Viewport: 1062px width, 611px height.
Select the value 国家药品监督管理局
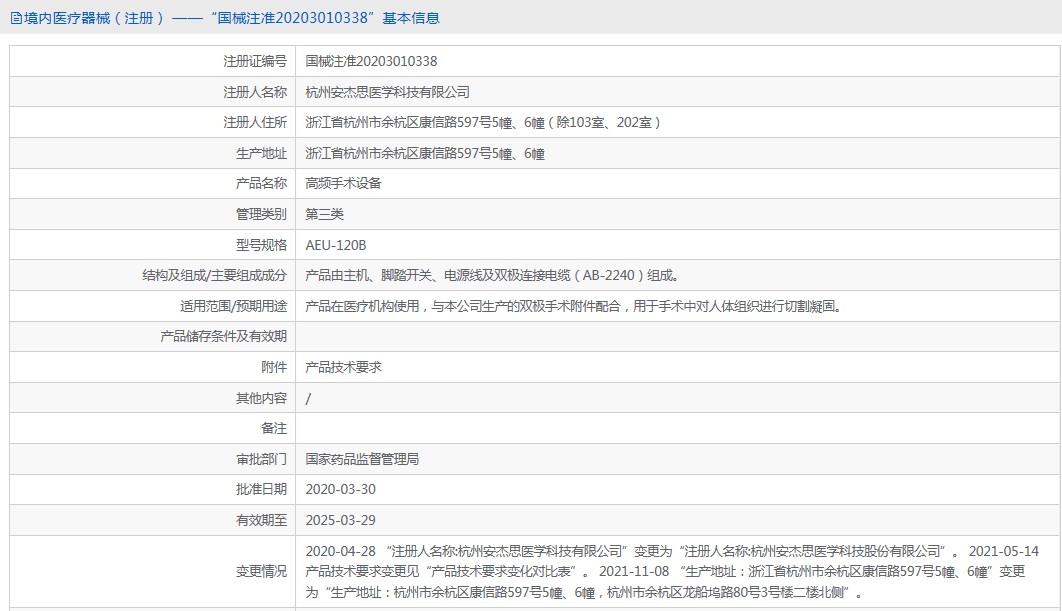coord(362,459)
